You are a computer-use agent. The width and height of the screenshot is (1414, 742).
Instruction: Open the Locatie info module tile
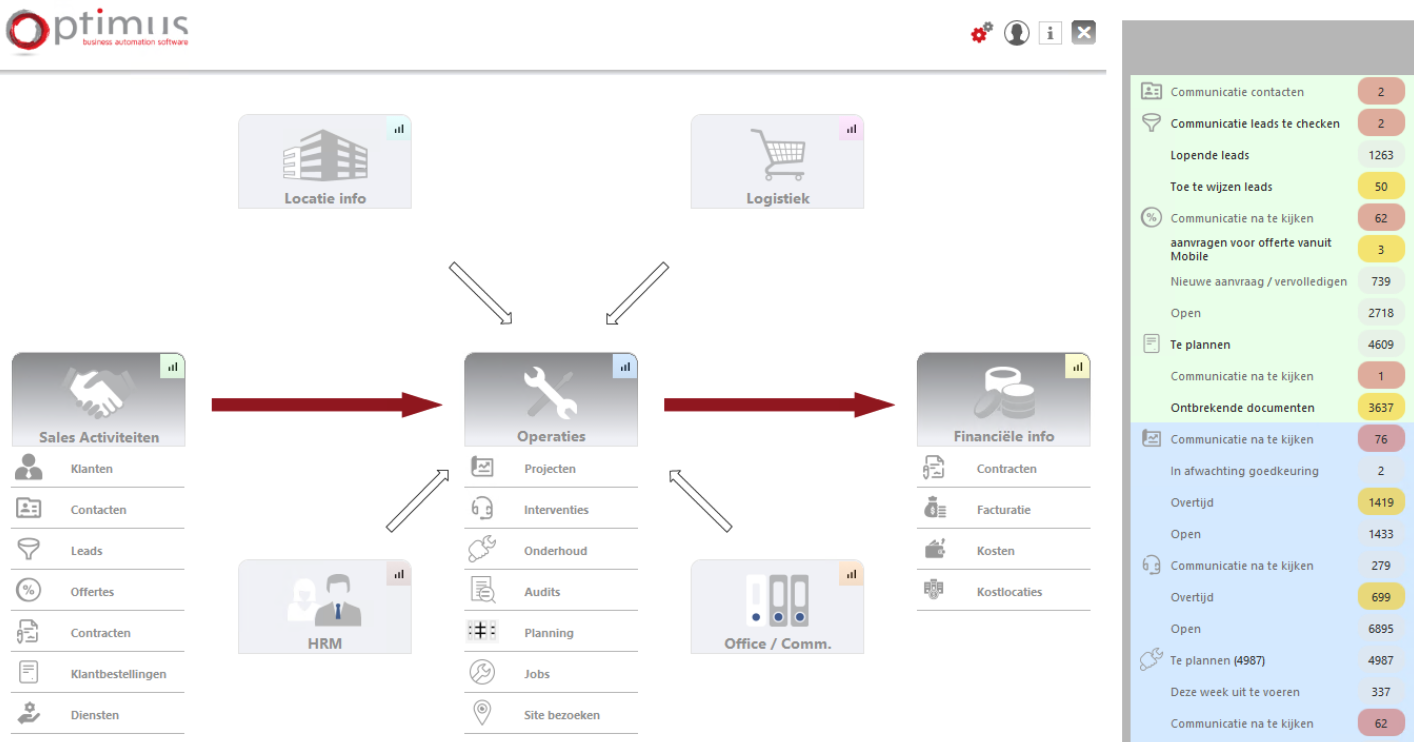coord(324,161)
